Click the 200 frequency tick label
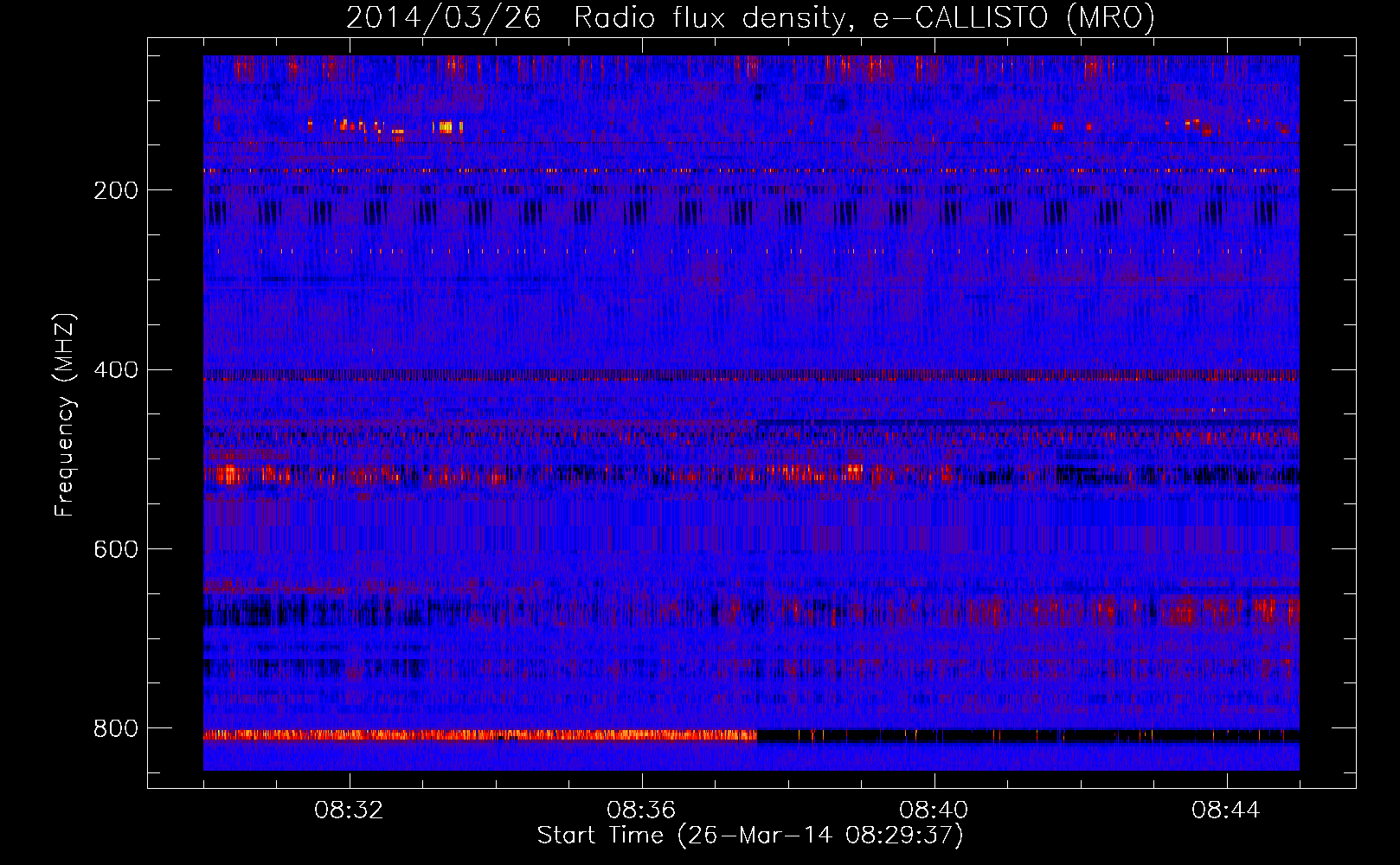The width and height of the screenshot is (1400, 865). (x=116, y=190)
